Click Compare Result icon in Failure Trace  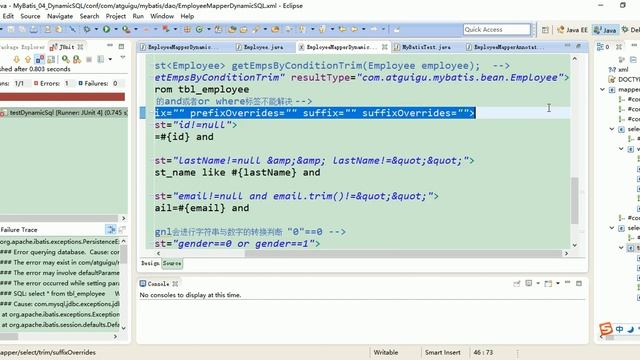122,229
